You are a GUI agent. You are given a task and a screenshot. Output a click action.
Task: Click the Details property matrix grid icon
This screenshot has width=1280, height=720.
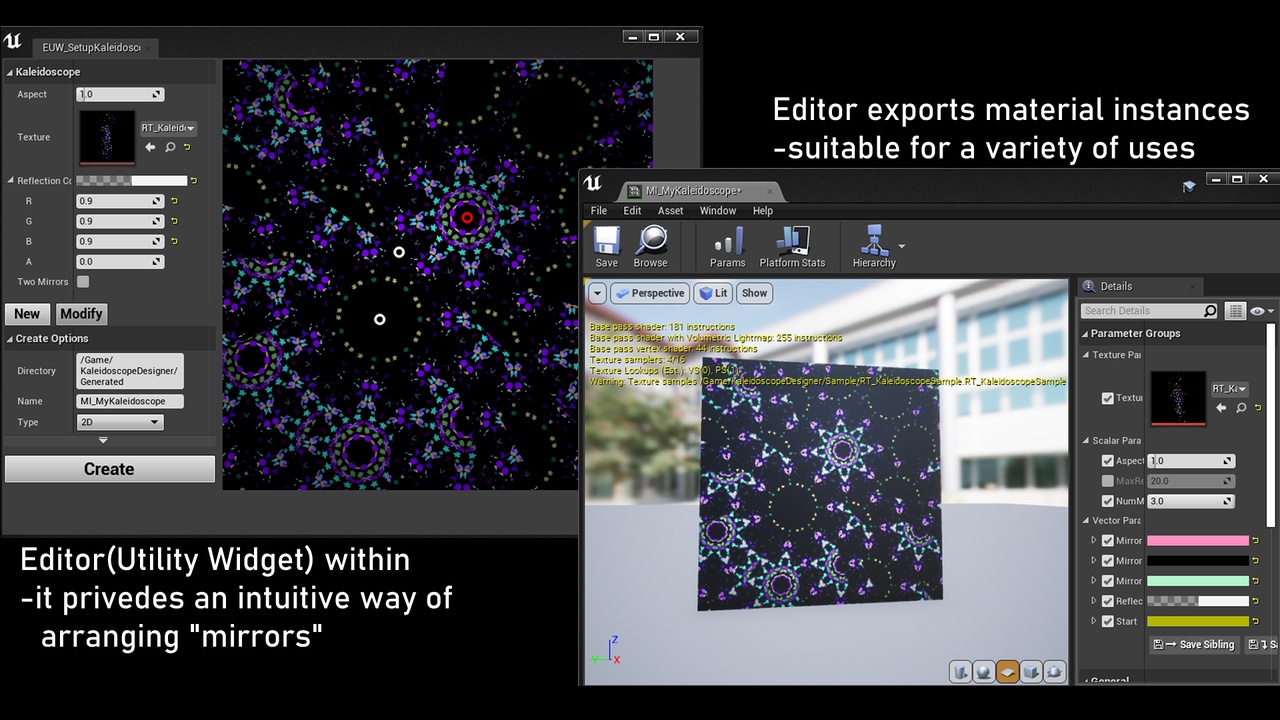(1236, 311)
